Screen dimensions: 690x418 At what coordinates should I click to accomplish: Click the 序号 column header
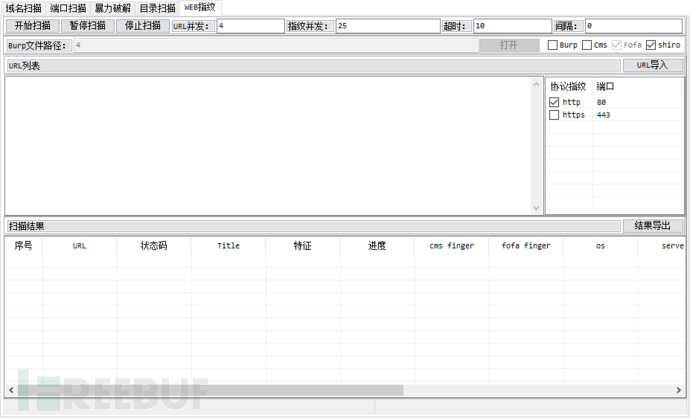(23, 246)
